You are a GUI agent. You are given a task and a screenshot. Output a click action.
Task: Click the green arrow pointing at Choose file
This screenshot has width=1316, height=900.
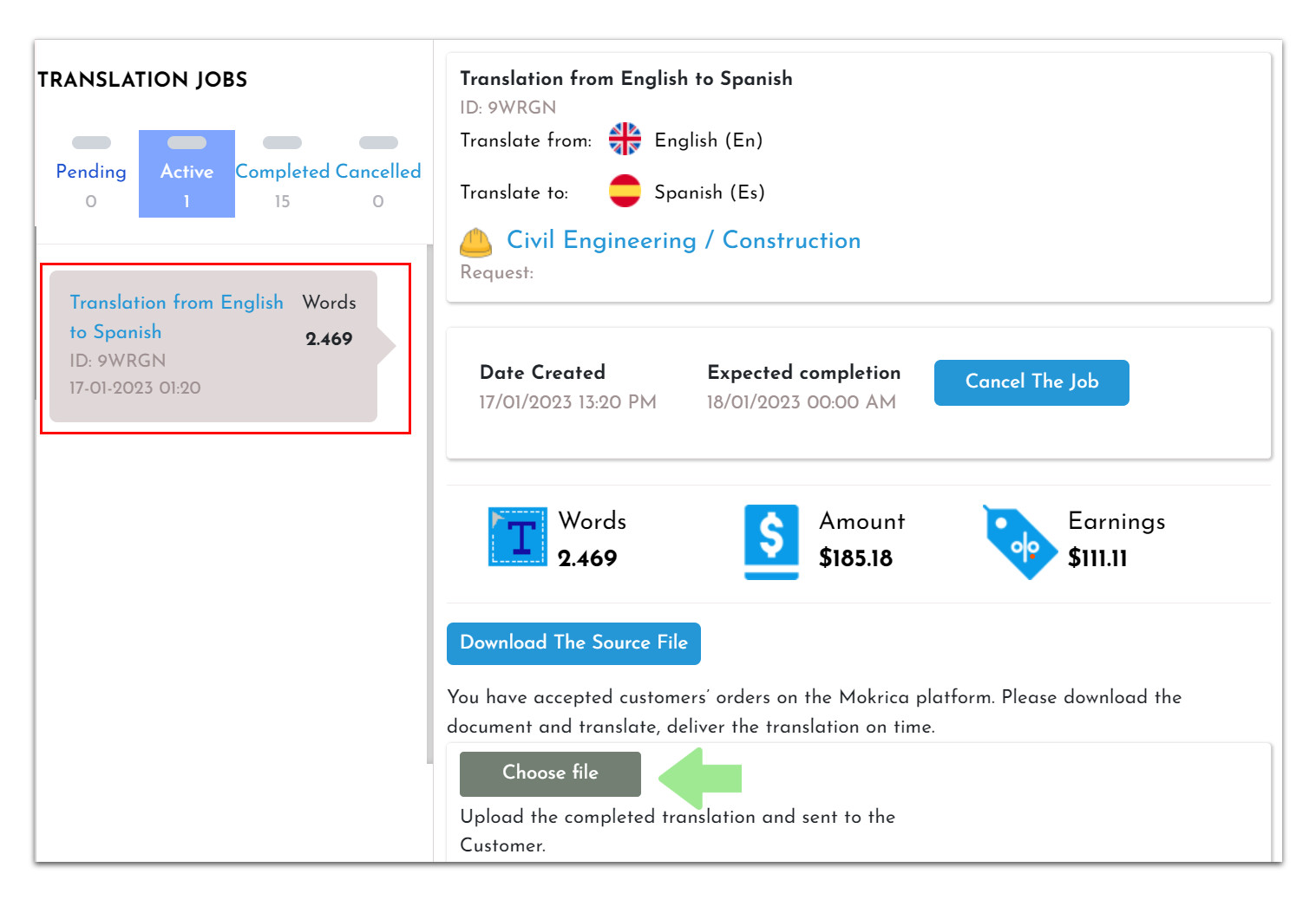[x=699, y=776]
